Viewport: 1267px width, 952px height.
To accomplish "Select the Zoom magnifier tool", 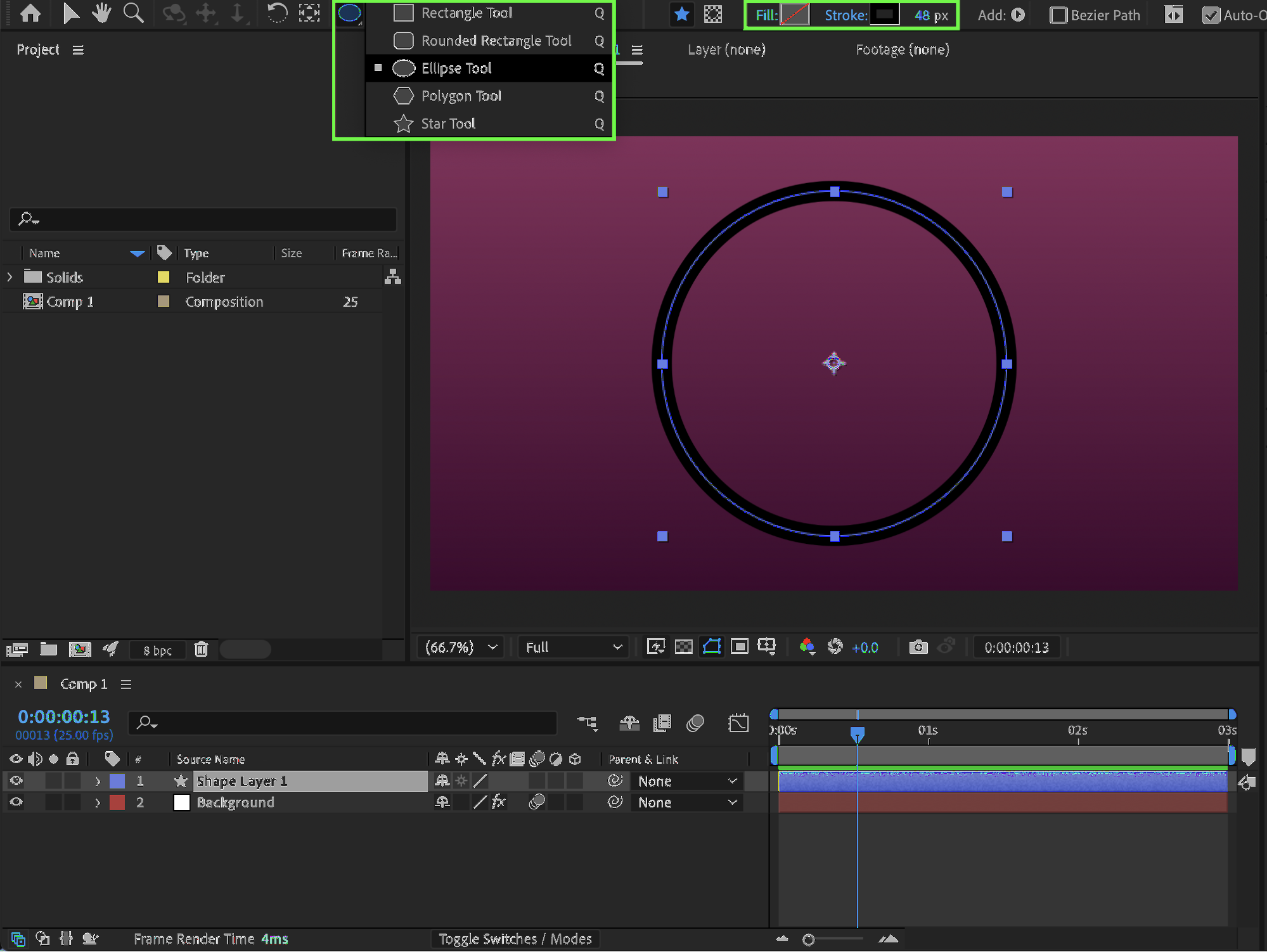I will coord(133,13).
